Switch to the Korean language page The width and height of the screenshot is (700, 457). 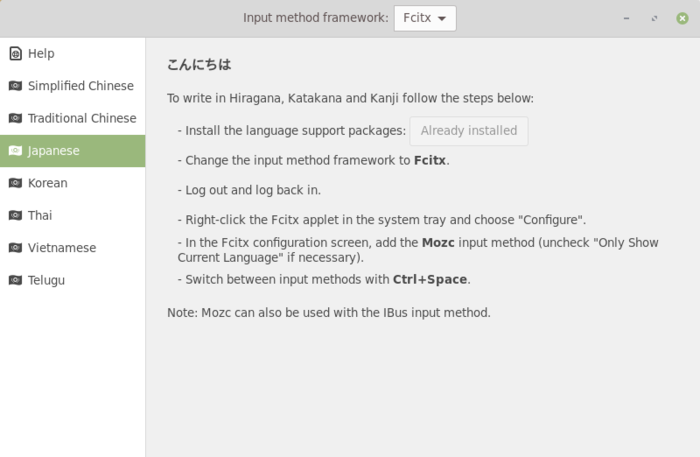[48, 183]
